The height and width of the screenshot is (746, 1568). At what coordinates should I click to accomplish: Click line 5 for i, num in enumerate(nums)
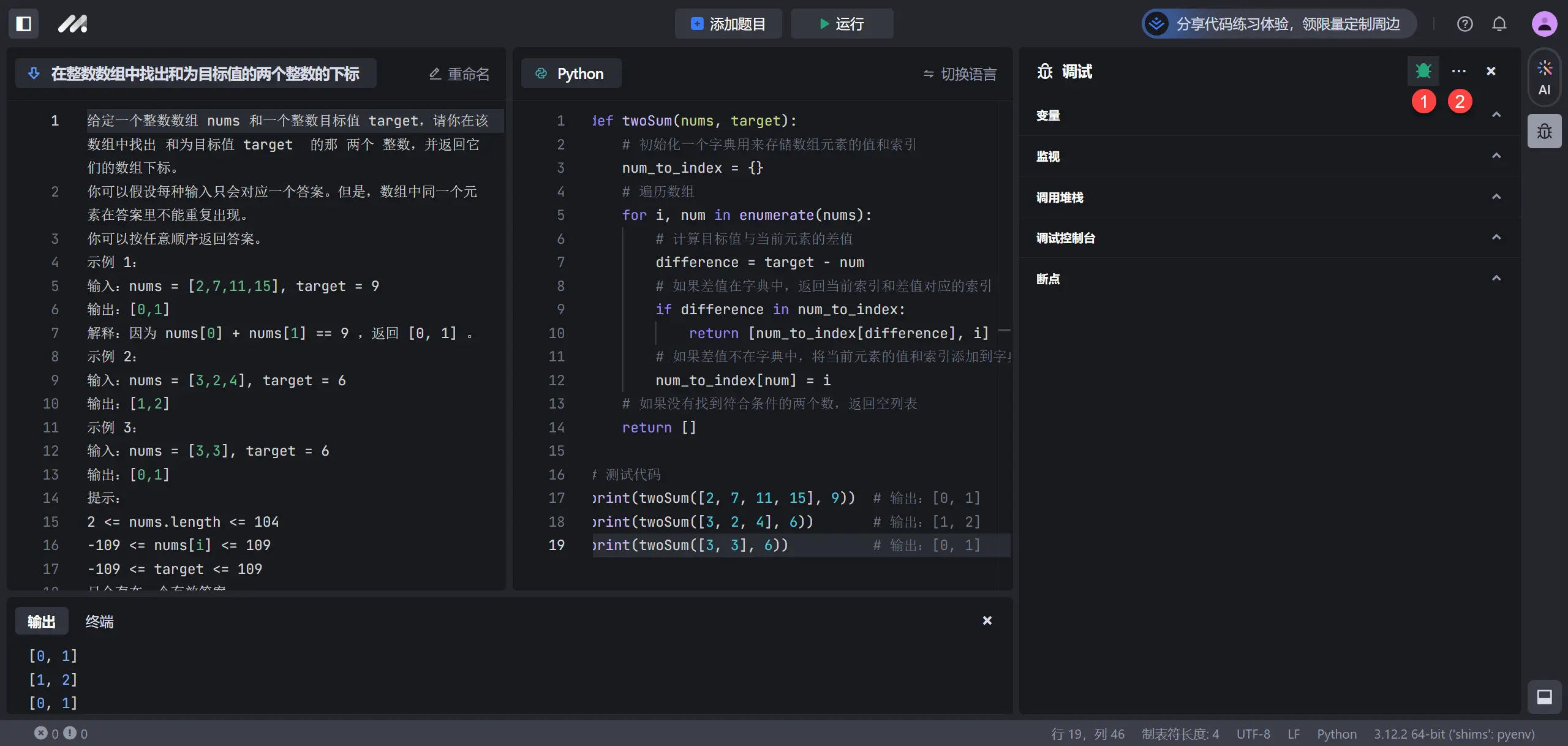coord(747,215)
